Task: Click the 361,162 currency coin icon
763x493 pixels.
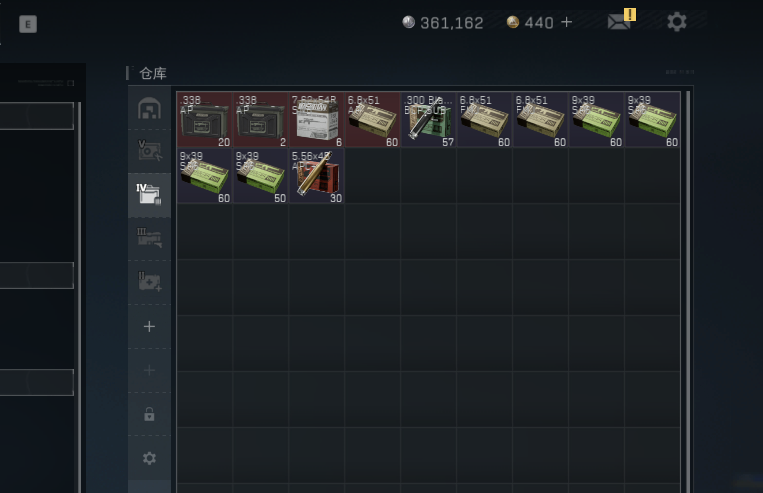Action: pos(408,22)
